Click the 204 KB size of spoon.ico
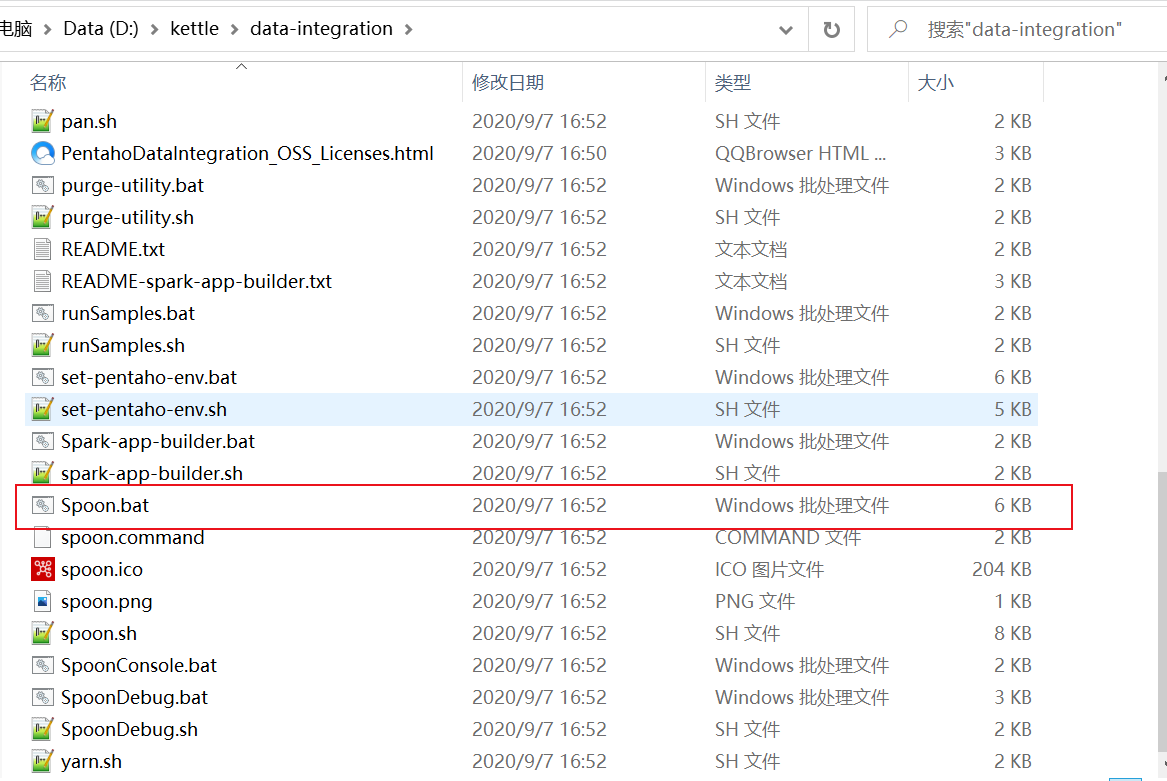 point(1001,569)
